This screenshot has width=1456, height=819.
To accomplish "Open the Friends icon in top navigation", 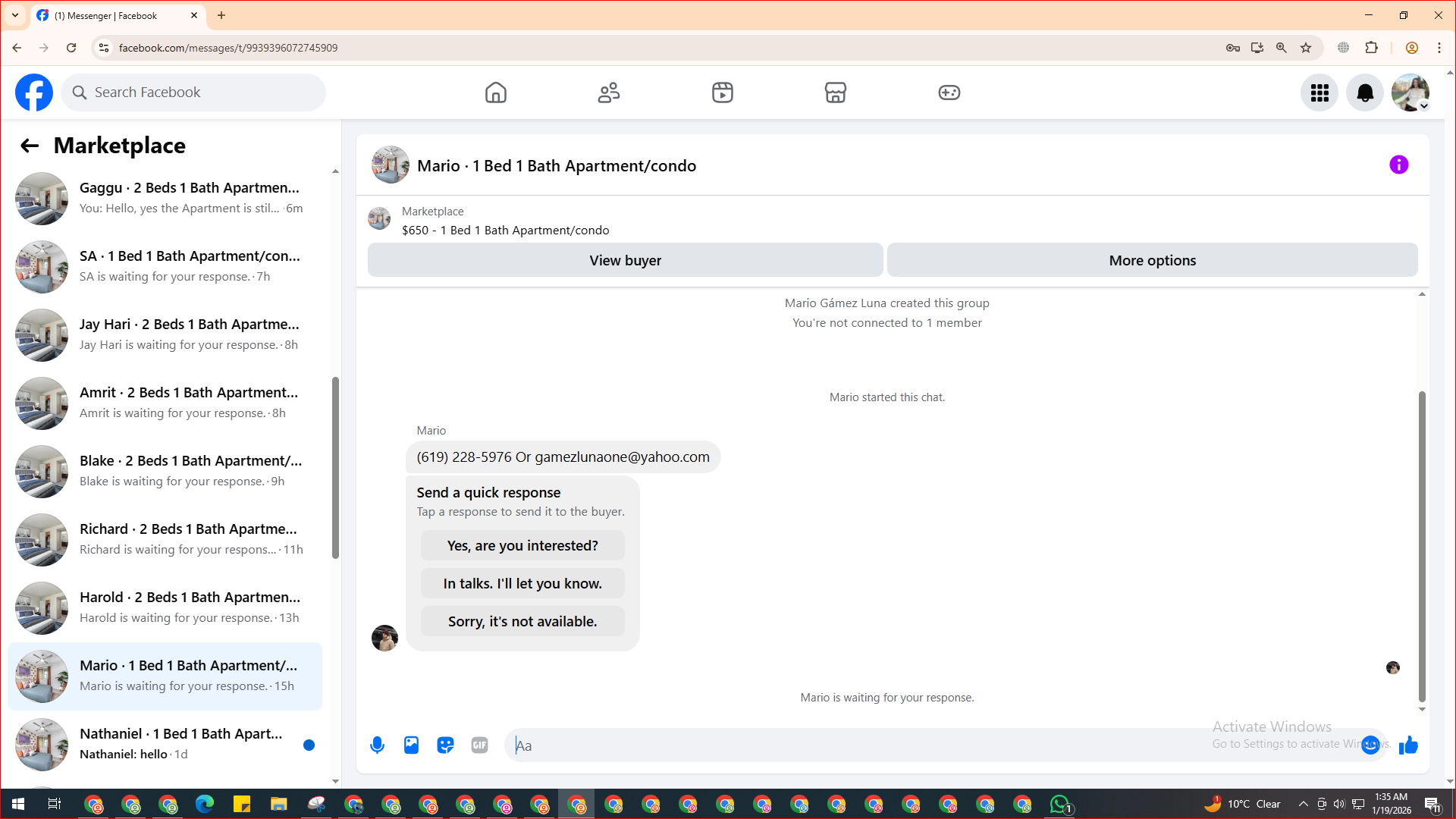I will click(x=609, y=93).
